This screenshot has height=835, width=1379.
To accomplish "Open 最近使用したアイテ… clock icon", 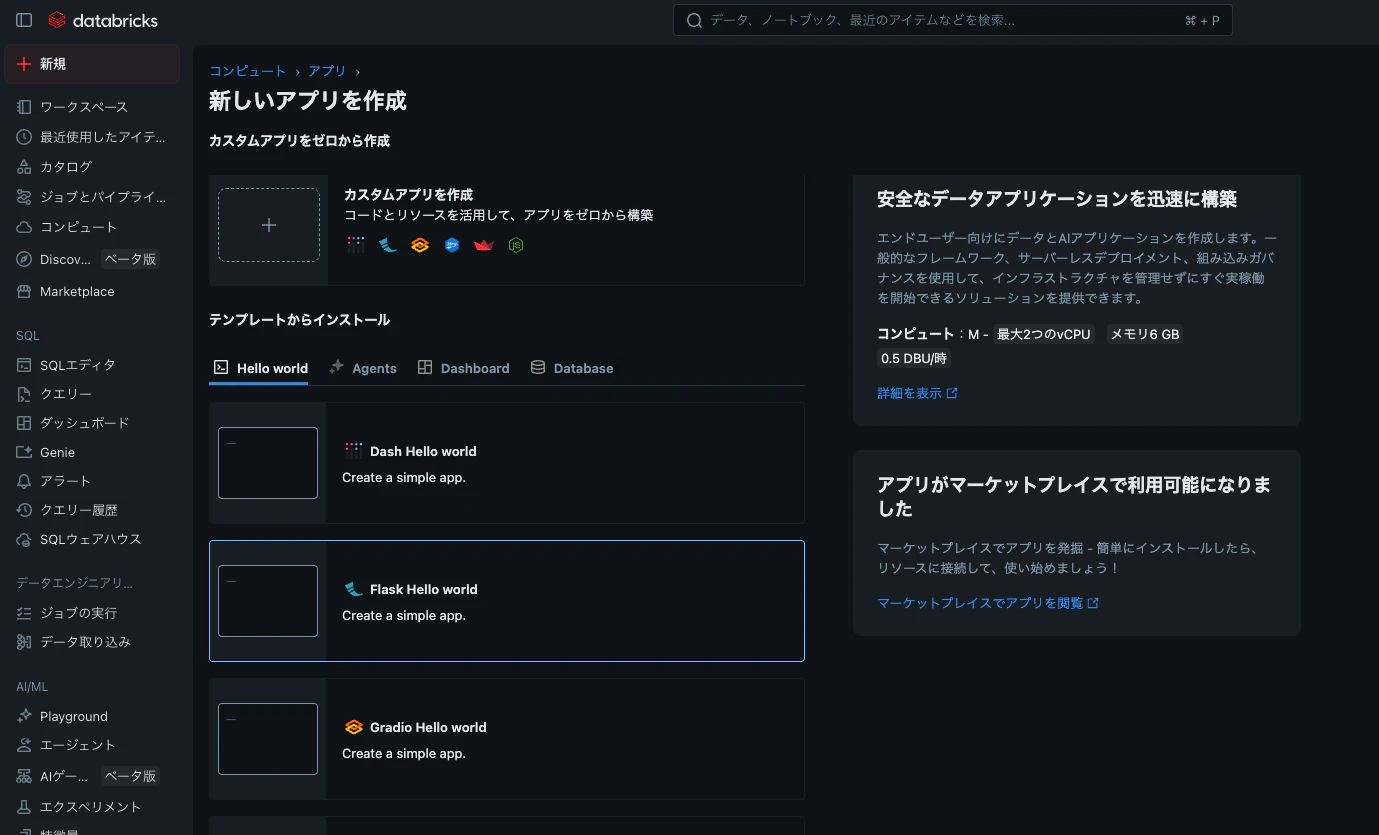I will [x=24, y=137].
